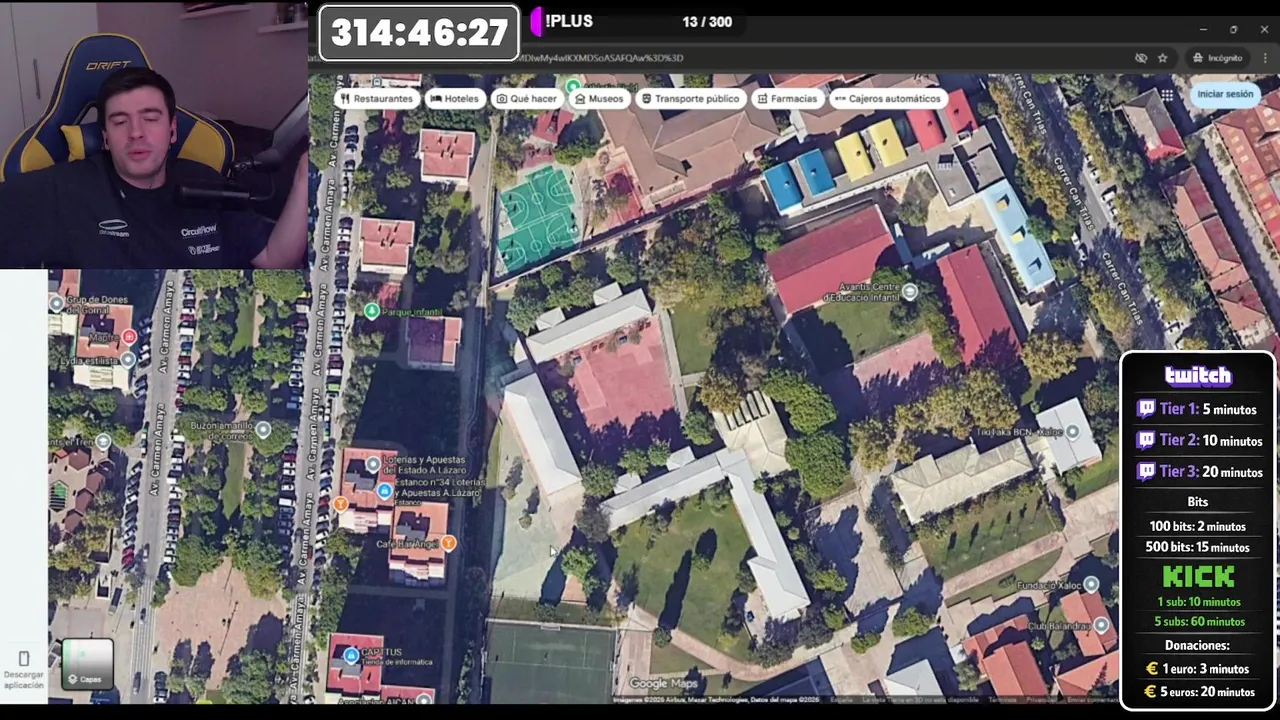
Task: Click the Club Balandrau map pin
Action: [1101, 625]
